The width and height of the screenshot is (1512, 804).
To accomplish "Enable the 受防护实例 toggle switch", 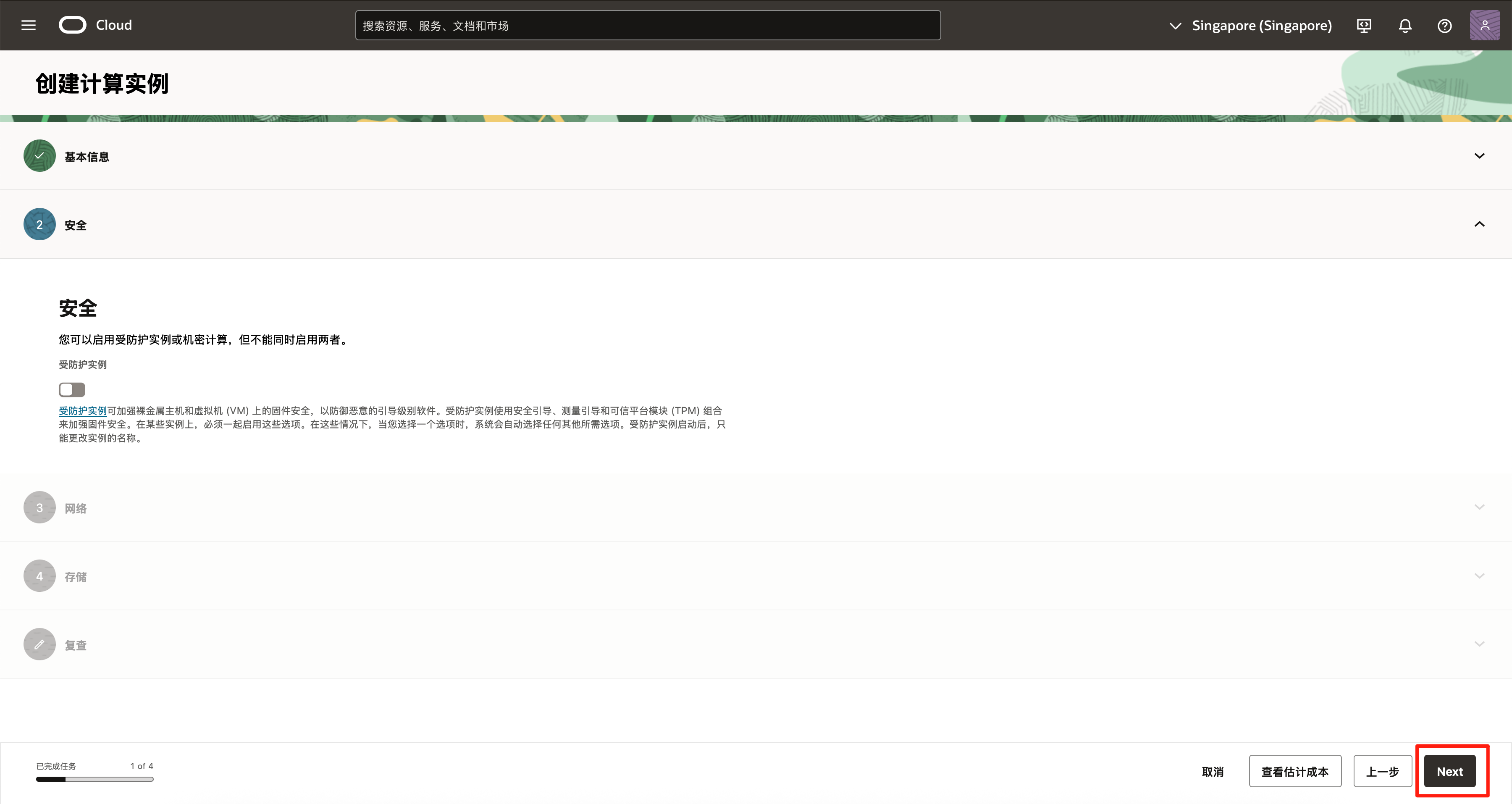I will pos(71,390).
